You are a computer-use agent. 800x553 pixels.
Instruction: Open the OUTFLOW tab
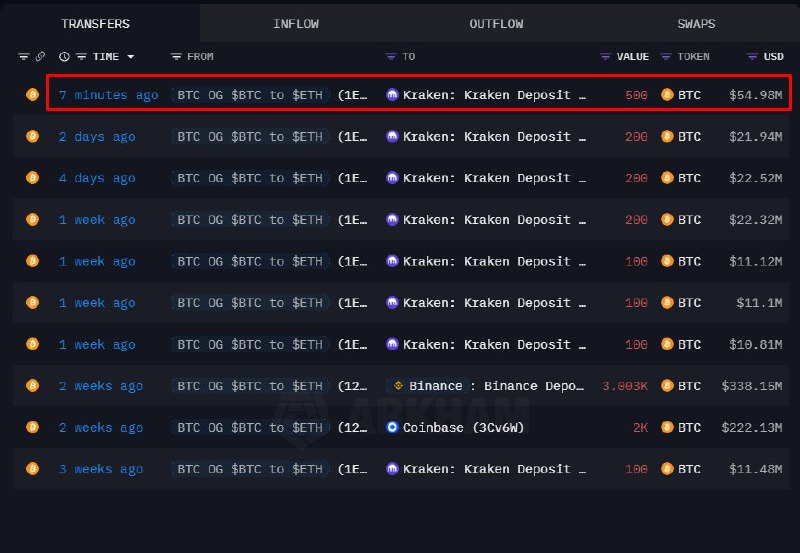pos(496,24)
